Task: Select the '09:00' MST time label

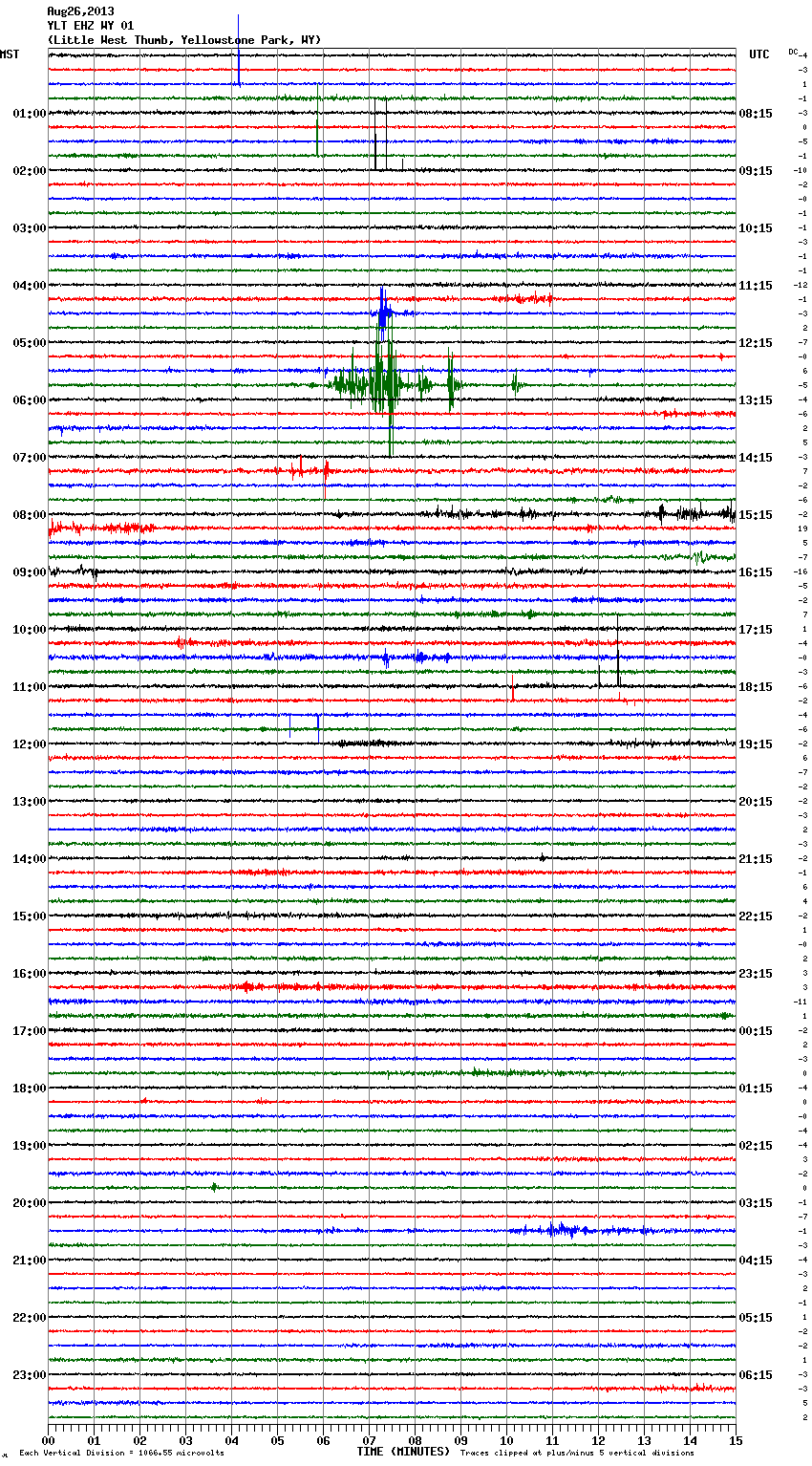Action: click(x=30, y=572)
